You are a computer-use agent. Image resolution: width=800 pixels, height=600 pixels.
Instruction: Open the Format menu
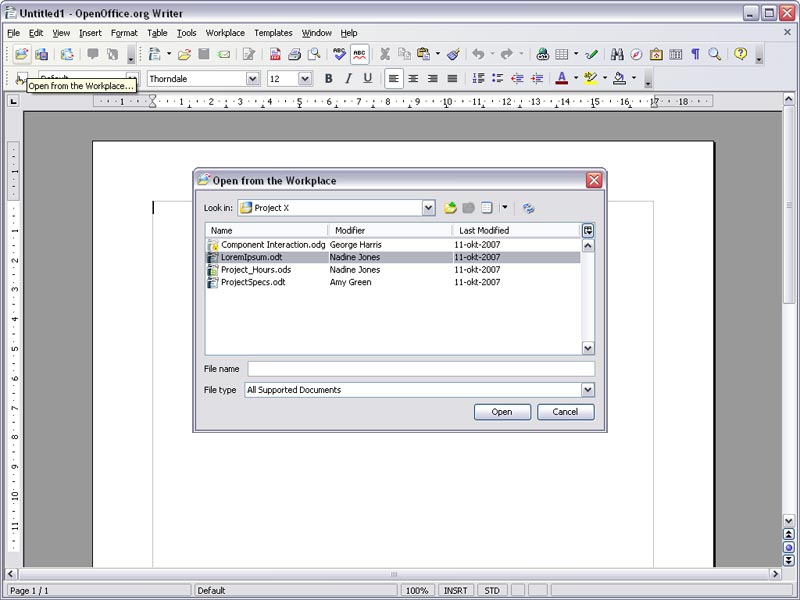tap(124, 33)
